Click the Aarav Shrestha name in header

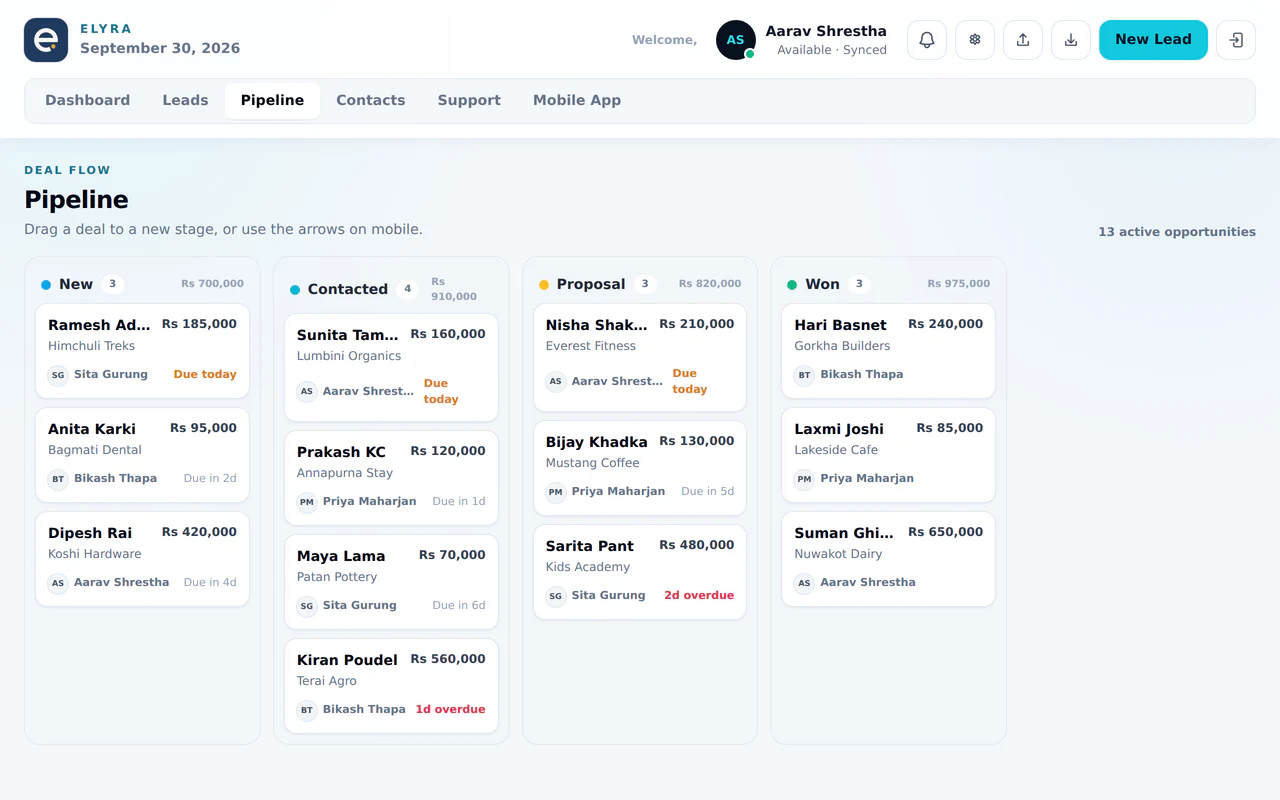pyautogui.click(x=826, y=31)
